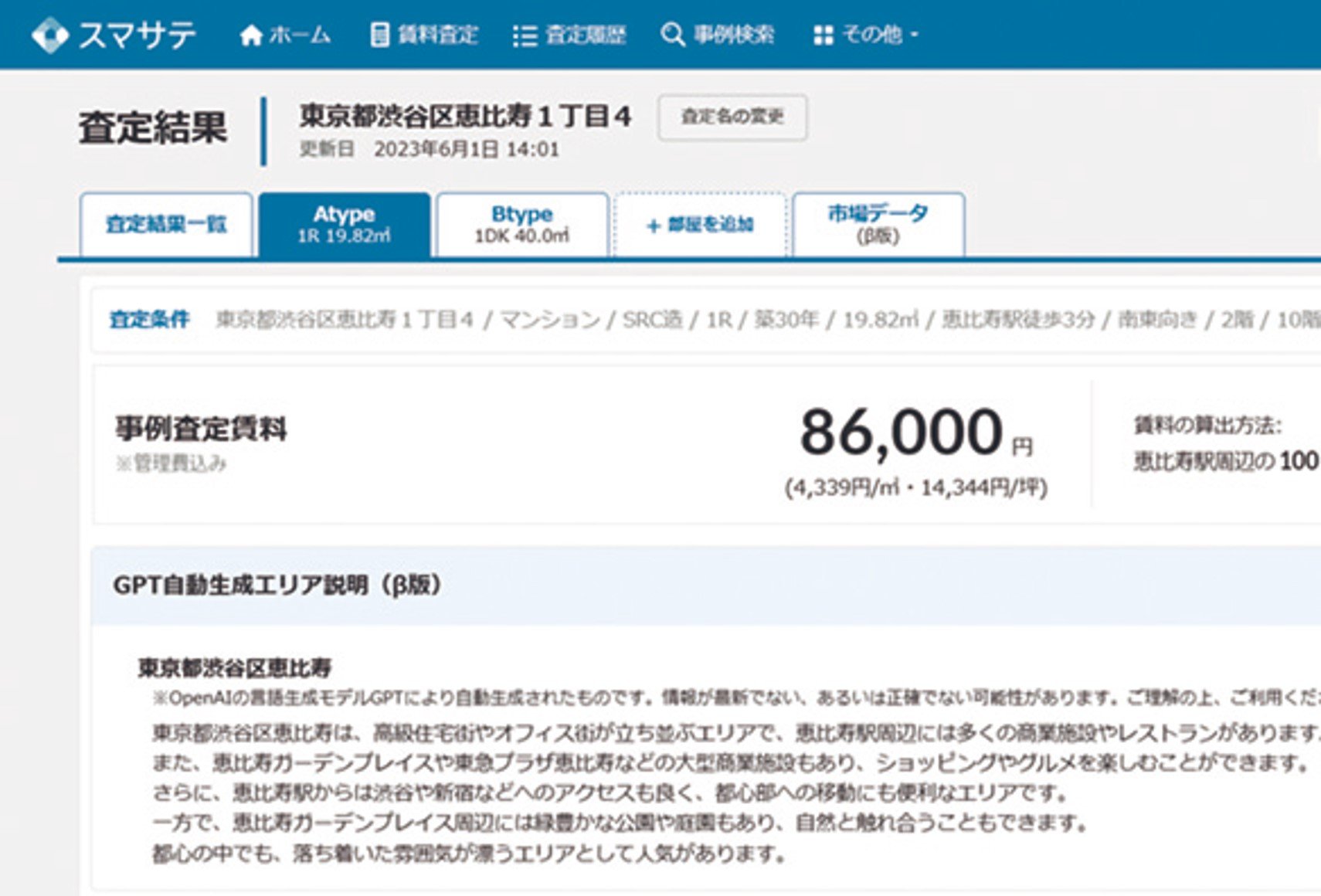The width and height of the screenshot is (1321, 896).
Task: Click the document icon for 賃料査定
Action: (x=379, y=35)
